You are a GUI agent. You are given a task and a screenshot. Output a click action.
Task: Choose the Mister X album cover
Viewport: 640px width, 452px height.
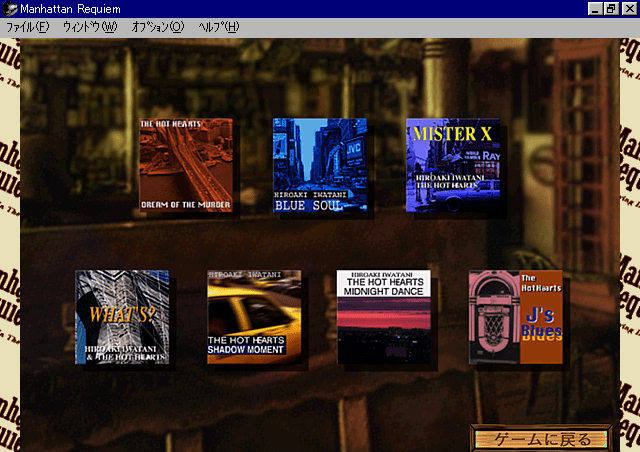453,165
